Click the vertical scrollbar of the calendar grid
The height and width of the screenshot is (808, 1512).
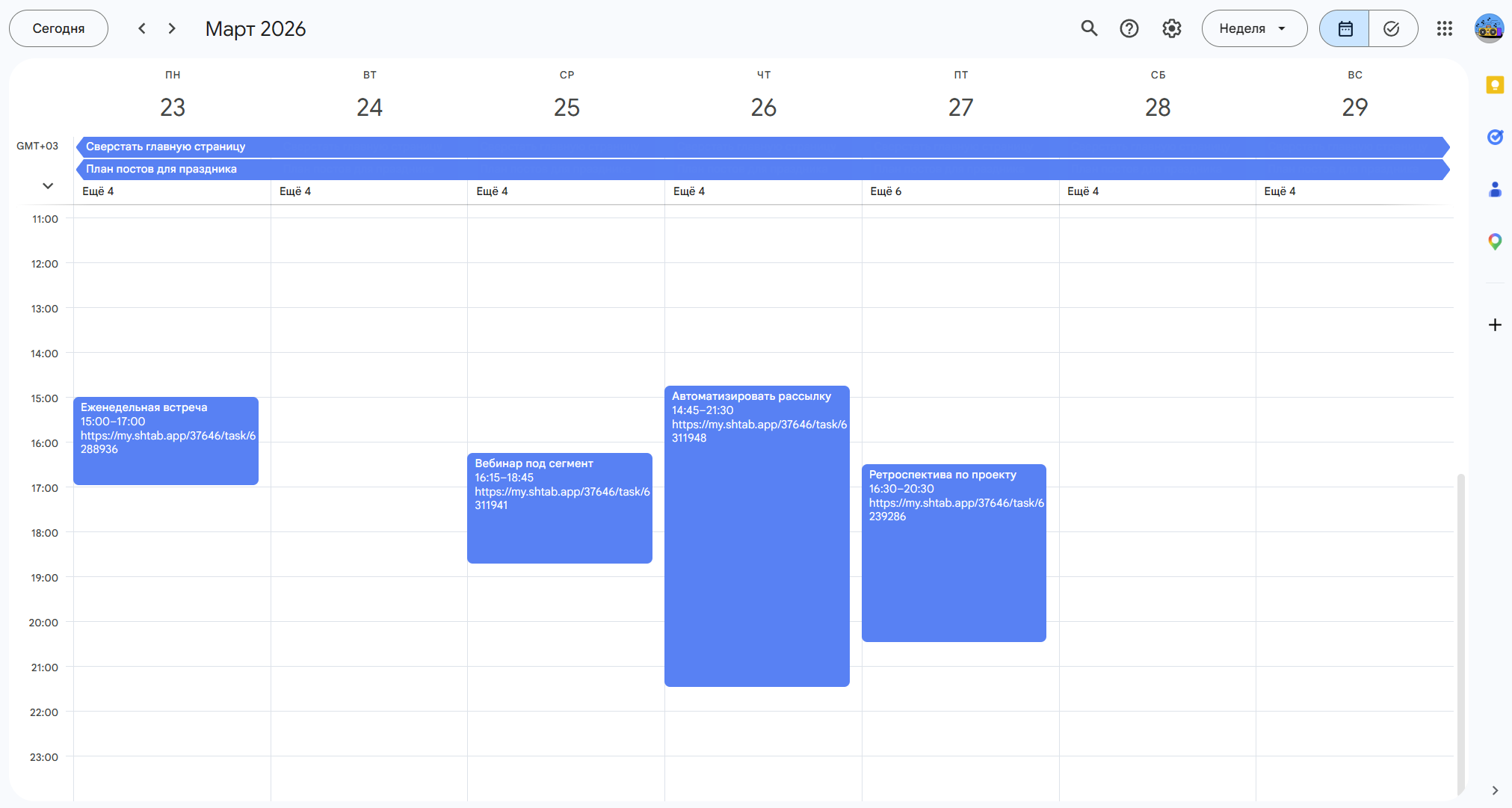click(x=1460, y=635)
